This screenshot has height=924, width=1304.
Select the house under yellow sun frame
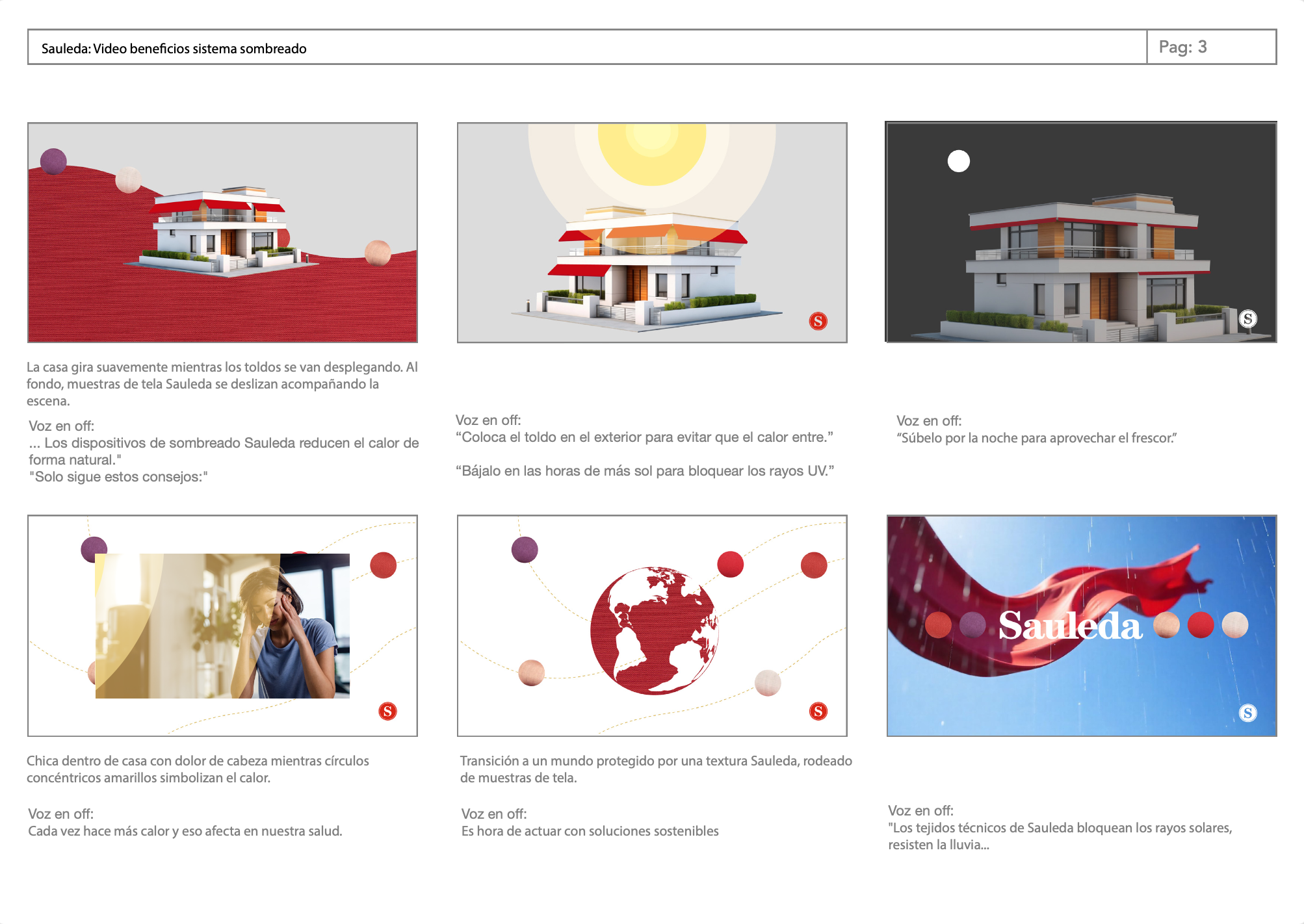(652, 233)
